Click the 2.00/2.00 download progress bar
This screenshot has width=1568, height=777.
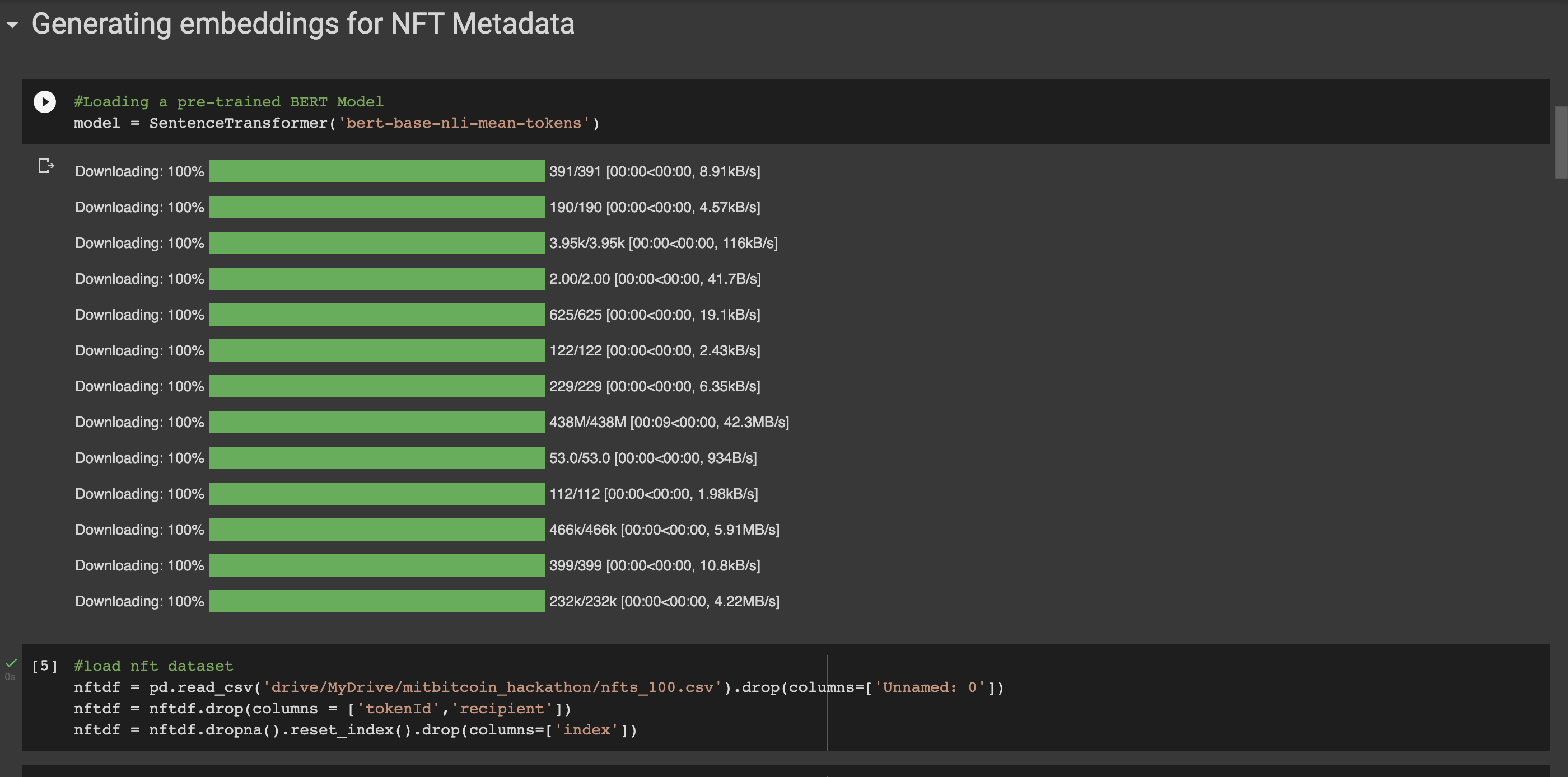(x=376, y=279)
